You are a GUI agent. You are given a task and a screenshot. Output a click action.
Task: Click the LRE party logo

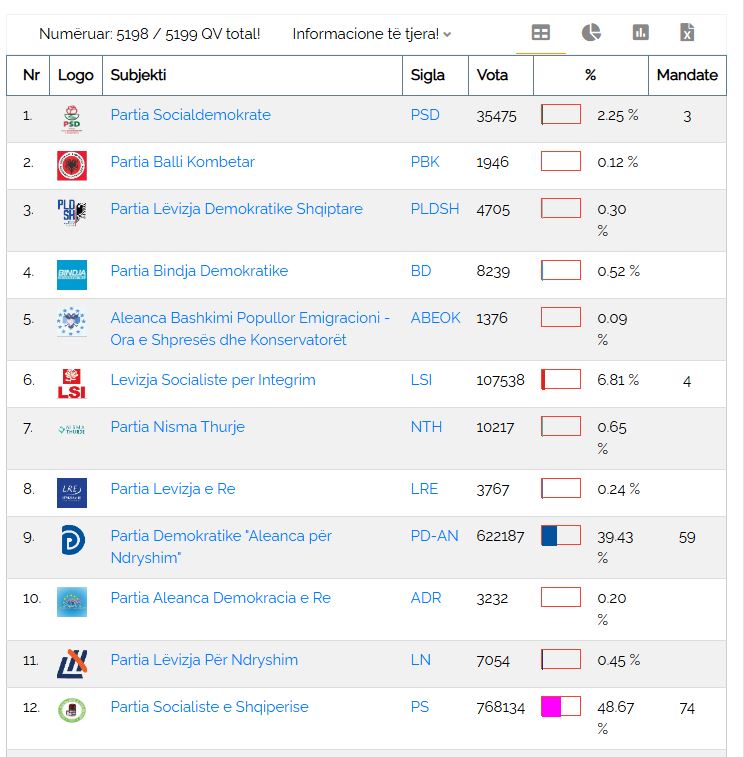[x=72, y=493]
